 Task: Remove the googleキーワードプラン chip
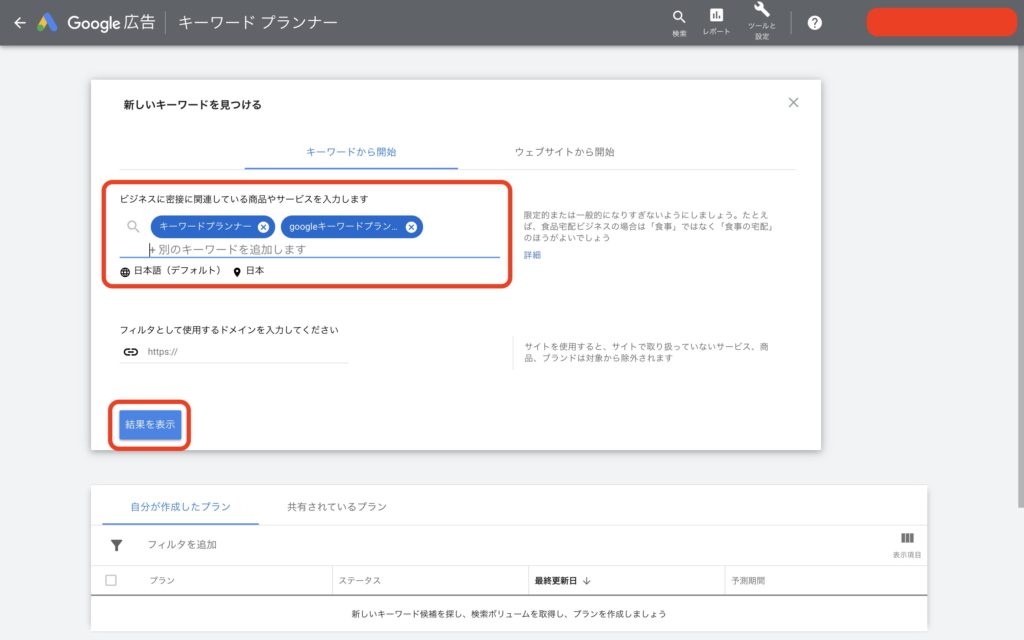point(411,227)
